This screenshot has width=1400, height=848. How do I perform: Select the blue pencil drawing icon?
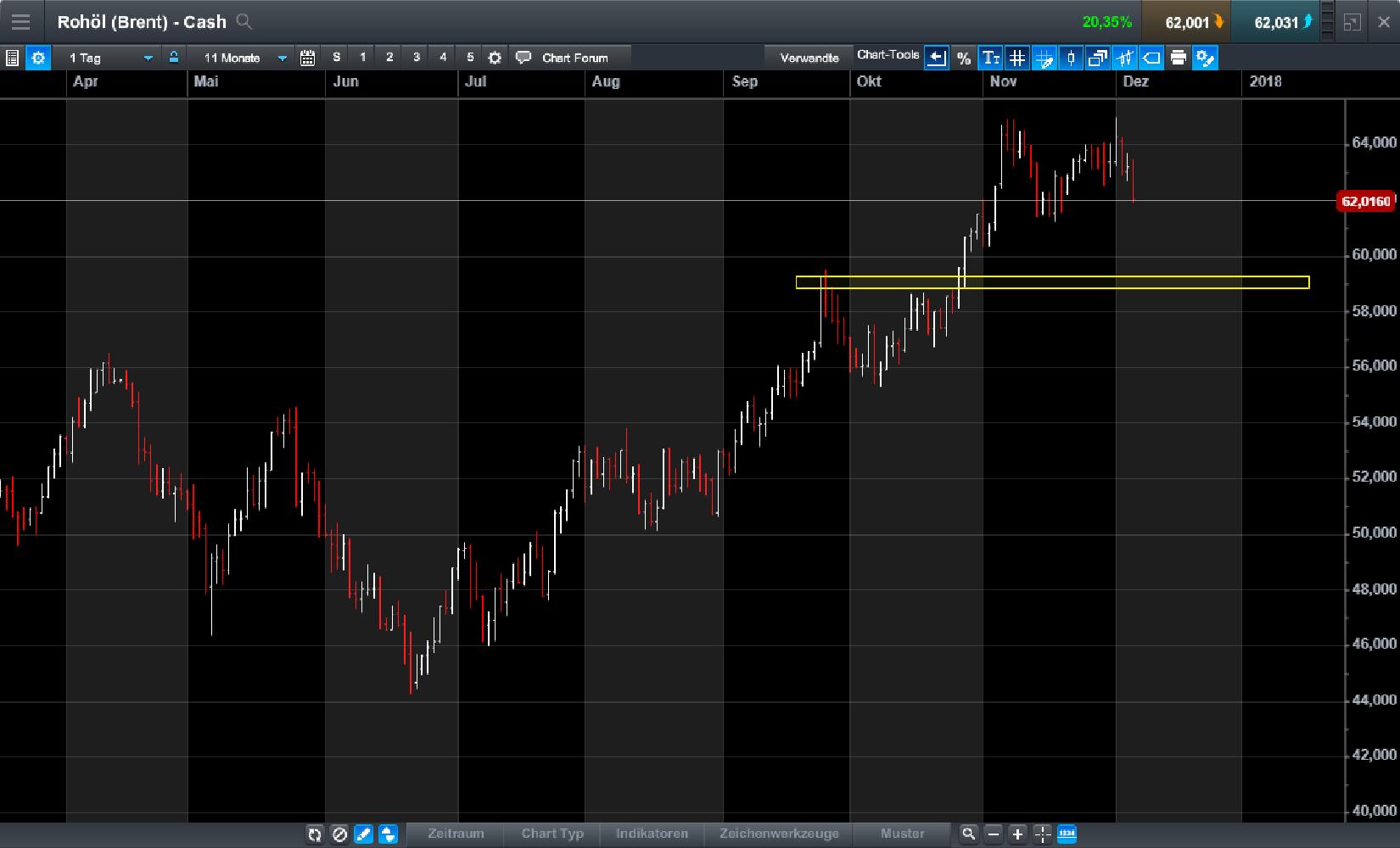363,834
